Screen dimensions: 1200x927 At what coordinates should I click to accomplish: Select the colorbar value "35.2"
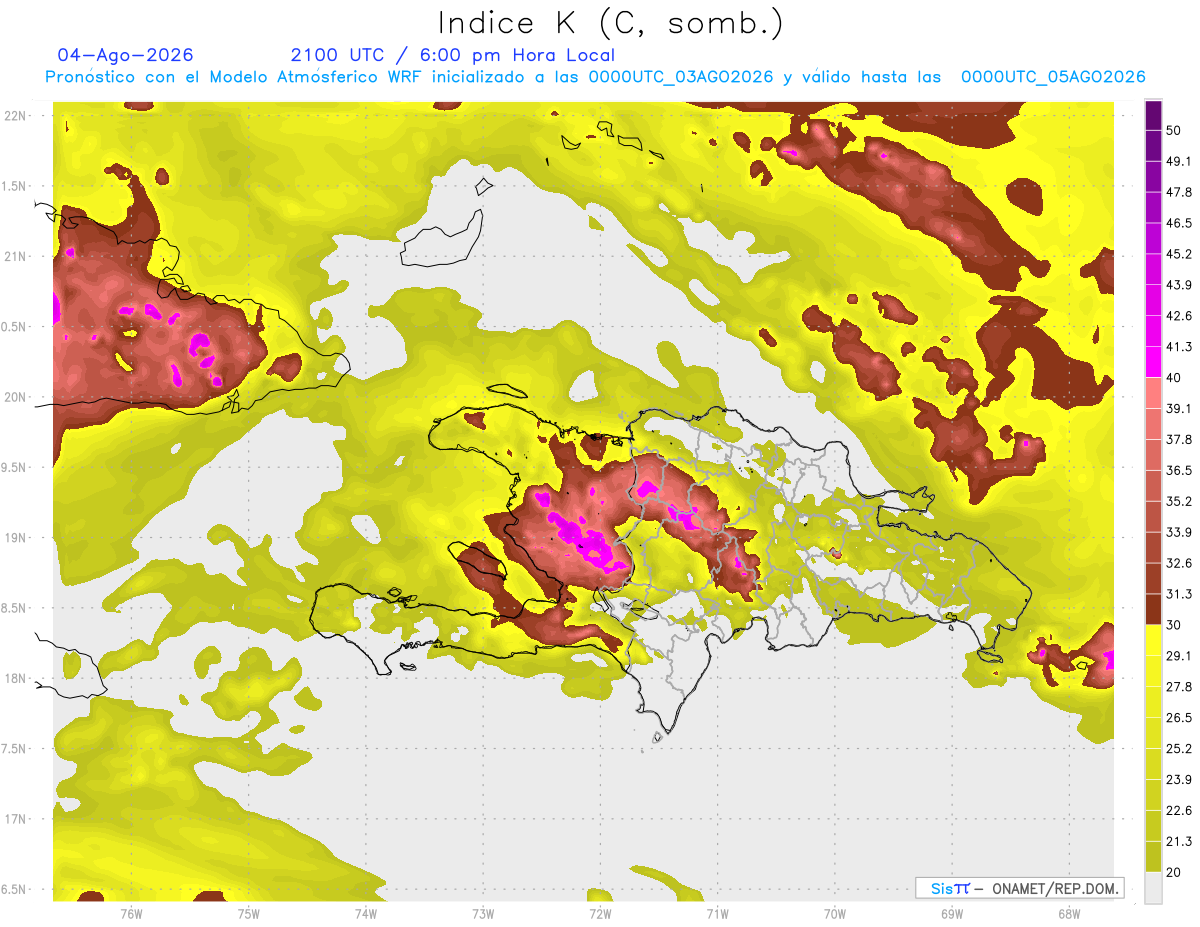(1178, 501)
